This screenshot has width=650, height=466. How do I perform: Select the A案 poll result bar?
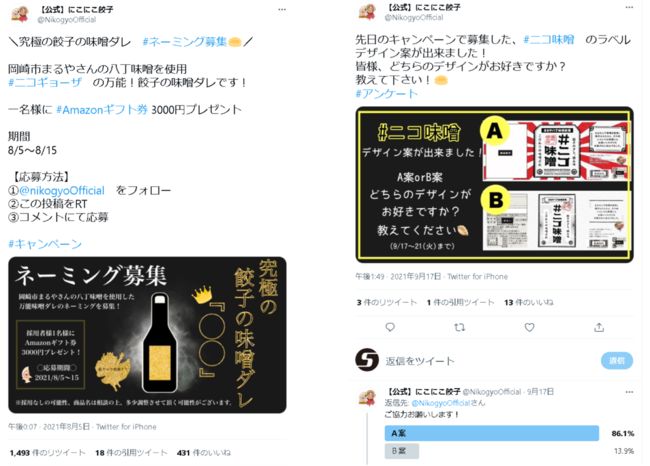point(492,433)
